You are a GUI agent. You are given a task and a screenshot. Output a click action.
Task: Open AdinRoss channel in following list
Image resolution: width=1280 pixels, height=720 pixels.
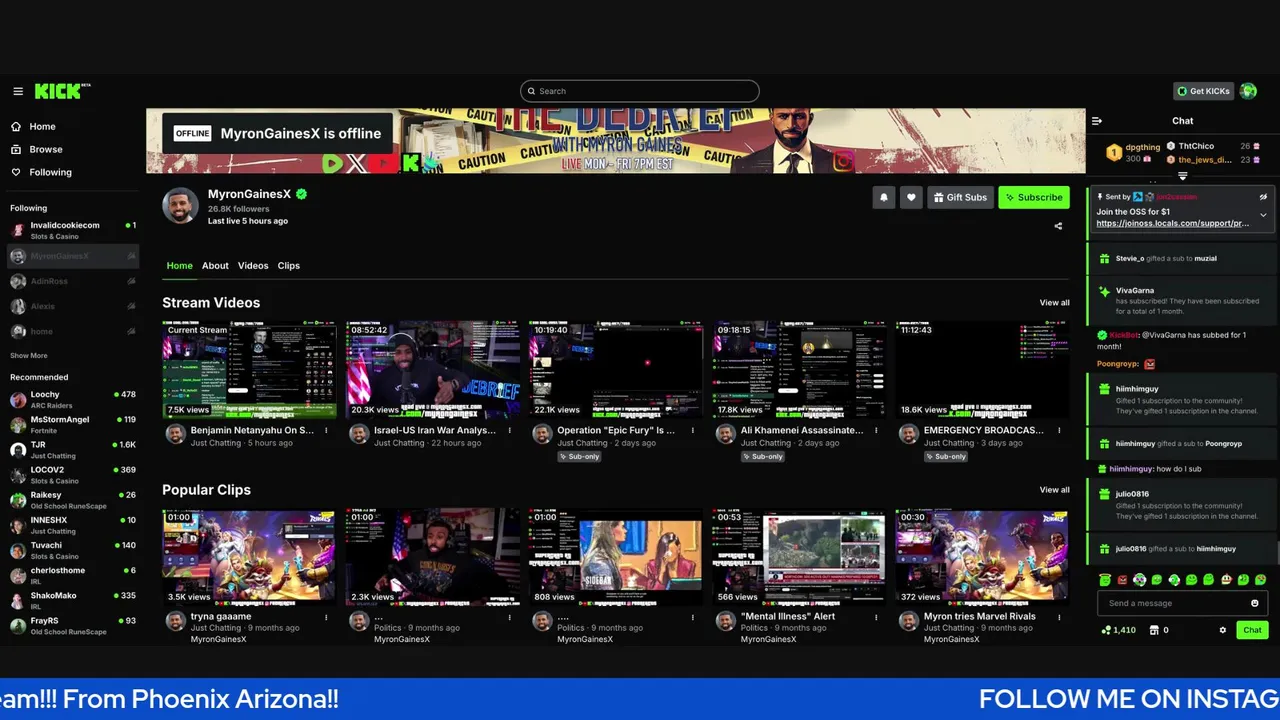pyautogui.click(x=73, y=282)
